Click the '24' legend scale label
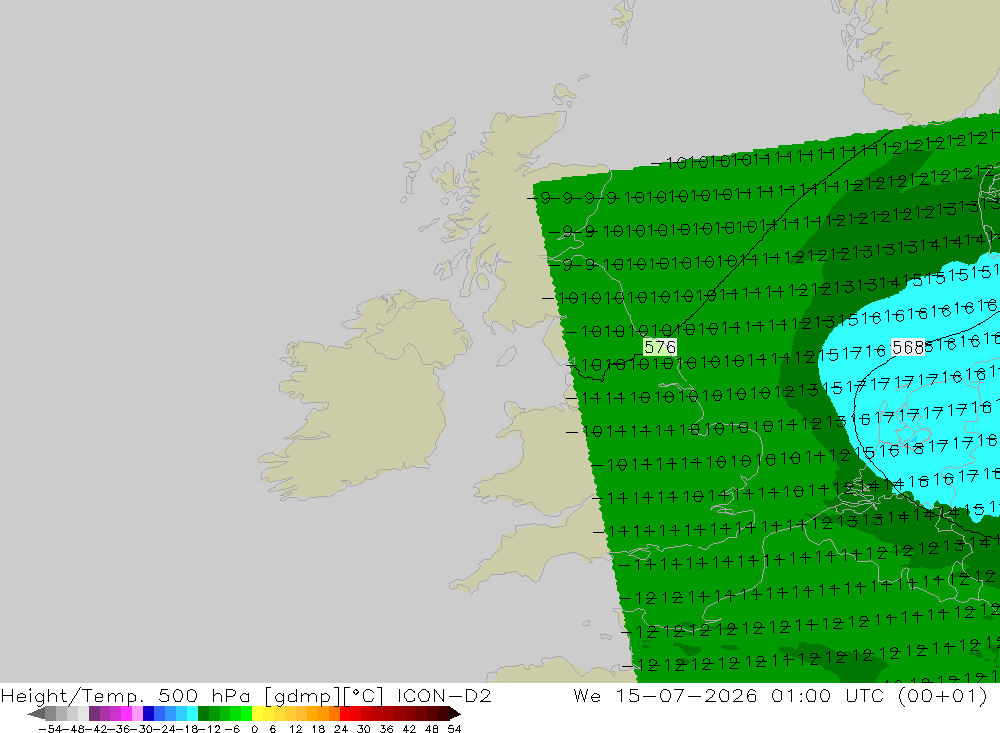 [341, 729]
